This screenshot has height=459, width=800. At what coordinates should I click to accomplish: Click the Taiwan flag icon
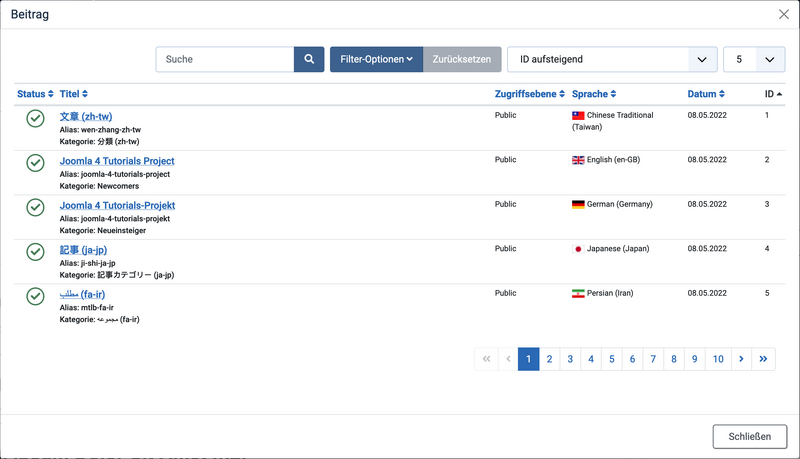coord(578,115)
